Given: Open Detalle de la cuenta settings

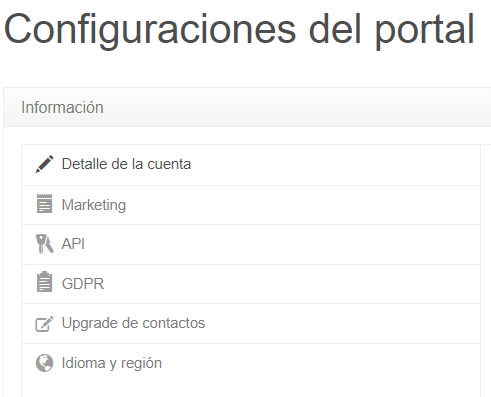Looking at the screenshot, I should 126,164.
